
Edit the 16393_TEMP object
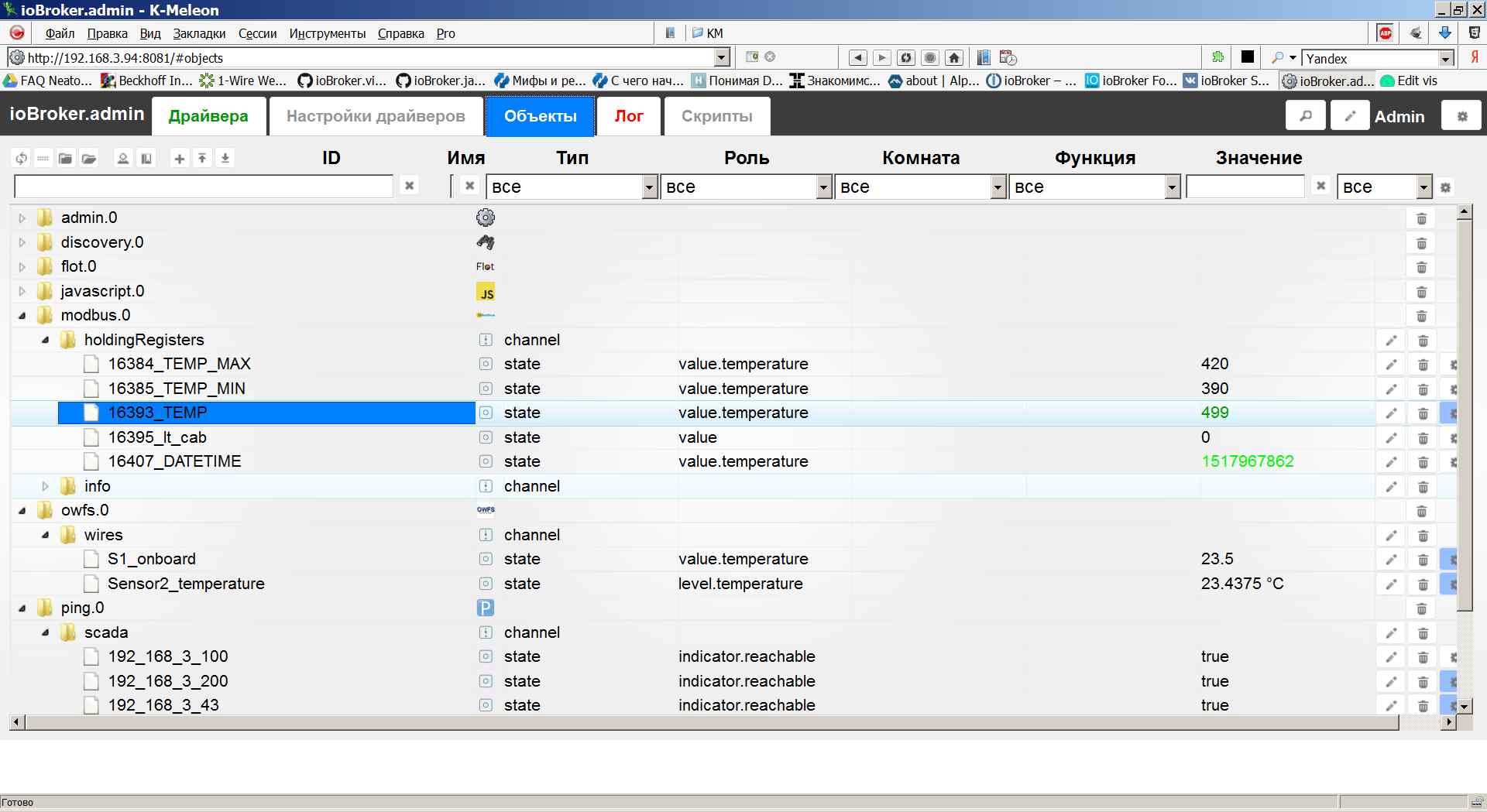pyautogui.click(x=1391, y=413)
